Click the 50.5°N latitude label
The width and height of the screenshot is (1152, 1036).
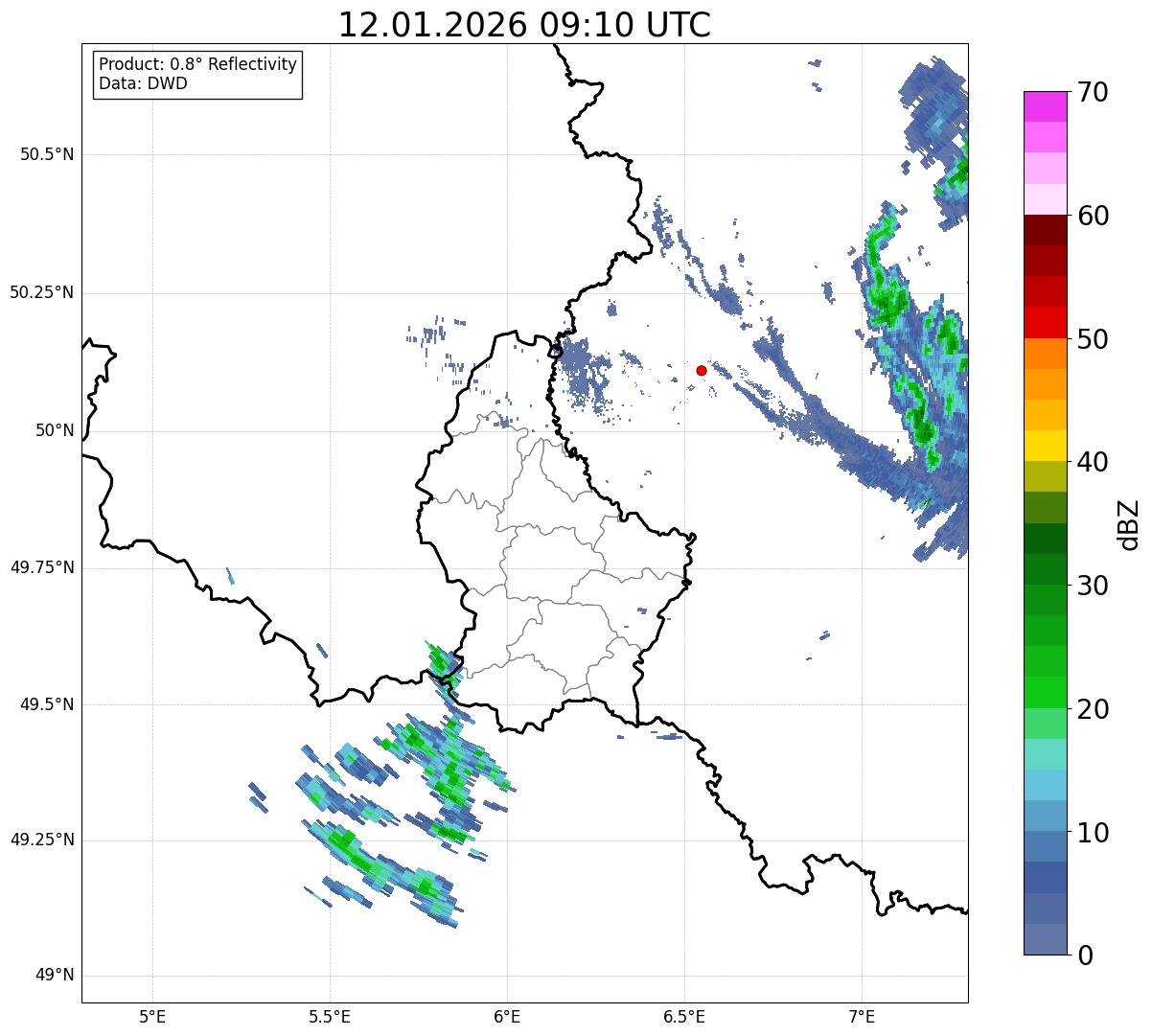46,154
